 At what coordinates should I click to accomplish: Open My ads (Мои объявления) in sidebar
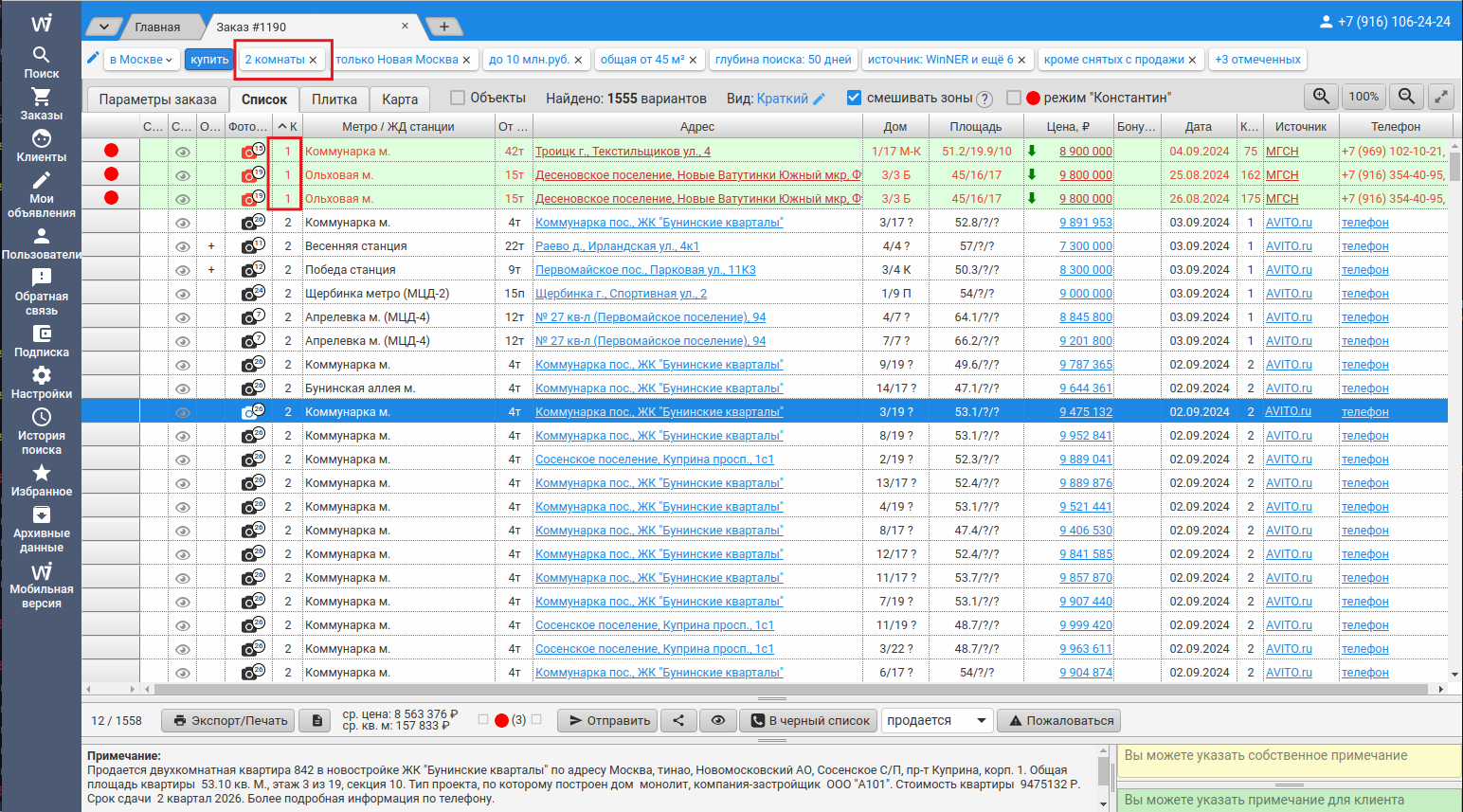pos(41,194)
